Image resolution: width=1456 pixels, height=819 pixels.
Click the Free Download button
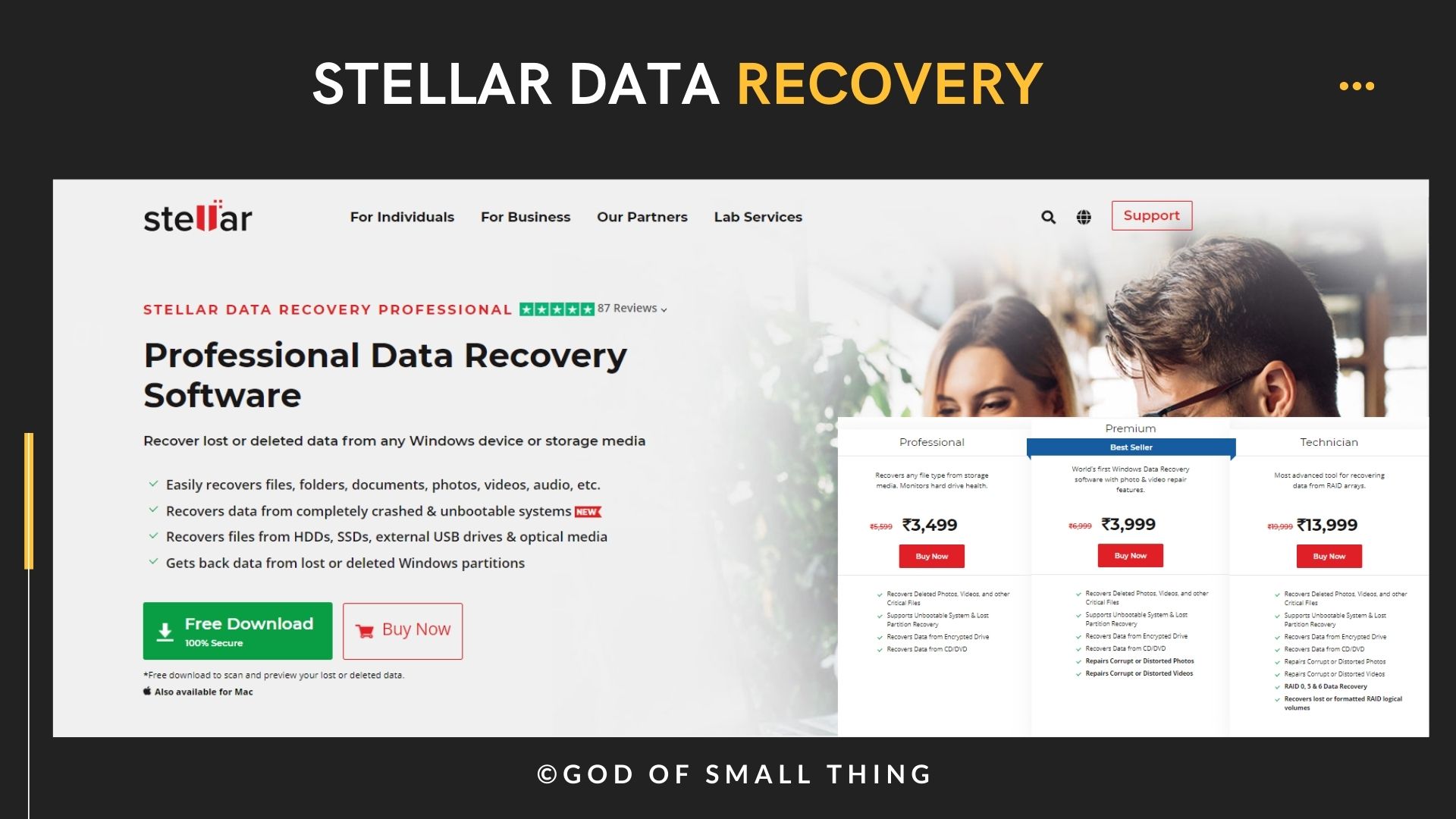pyautogui.click(x=237, y=629)
